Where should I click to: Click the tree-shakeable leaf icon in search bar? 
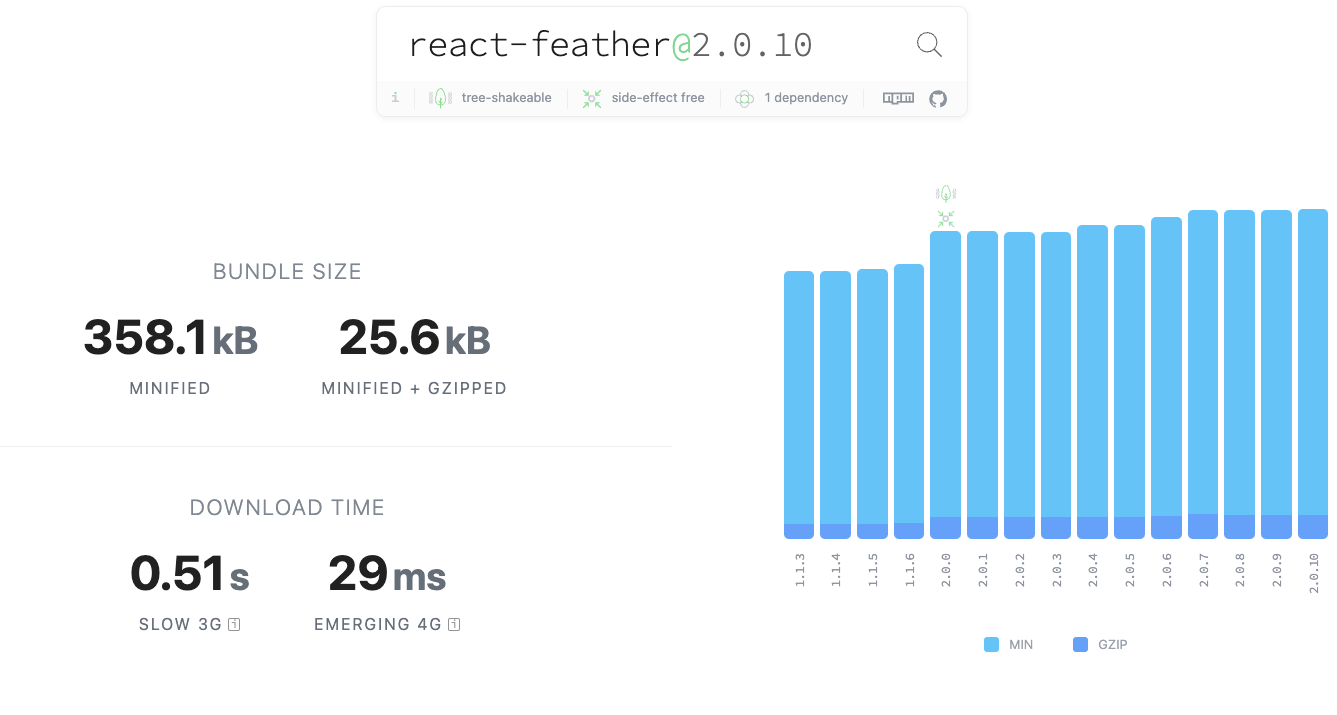(440, 98)
